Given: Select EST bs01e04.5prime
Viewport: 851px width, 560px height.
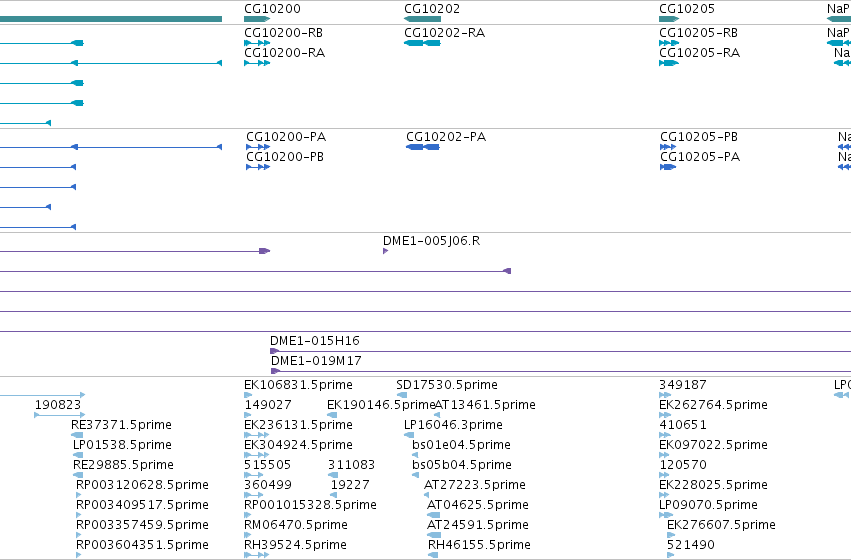Looking at the screenshot, I should point(461,445).
